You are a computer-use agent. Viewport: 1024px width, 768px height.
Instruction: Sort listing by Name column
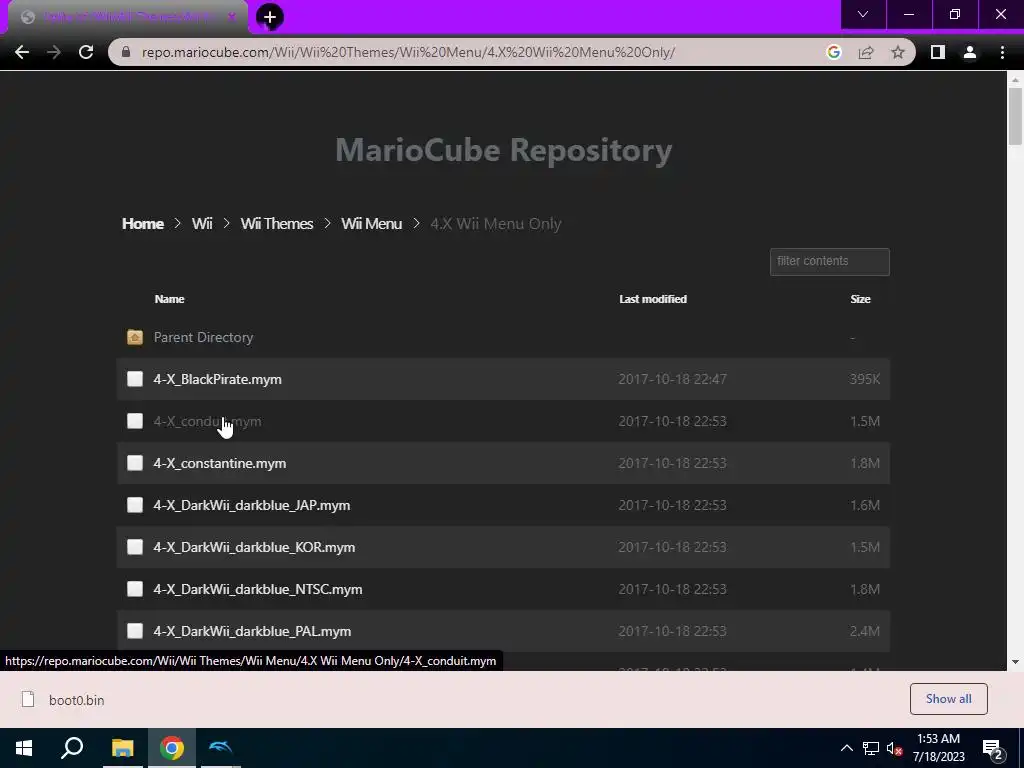tap(169, 299)
